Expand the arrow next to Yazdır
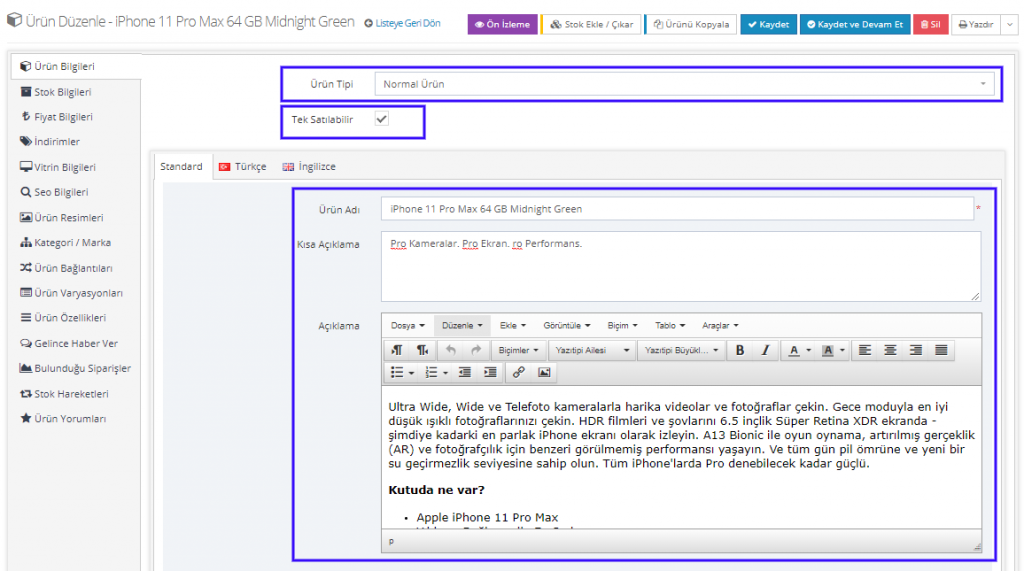Viewport: 1024px width, 571px height. coord(1010,24)
